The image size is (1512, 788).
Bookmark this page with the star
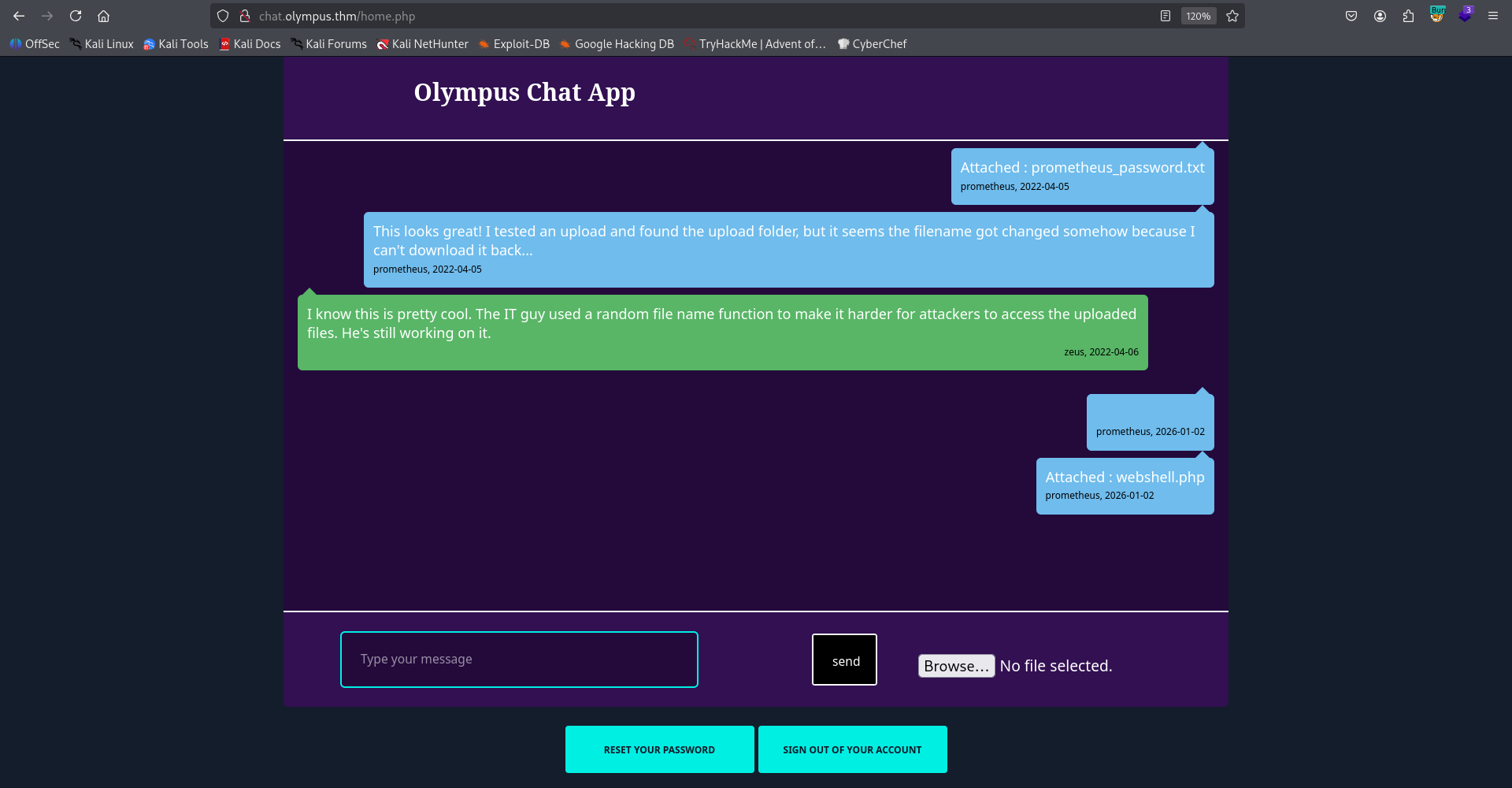(x=1232, y=16)
